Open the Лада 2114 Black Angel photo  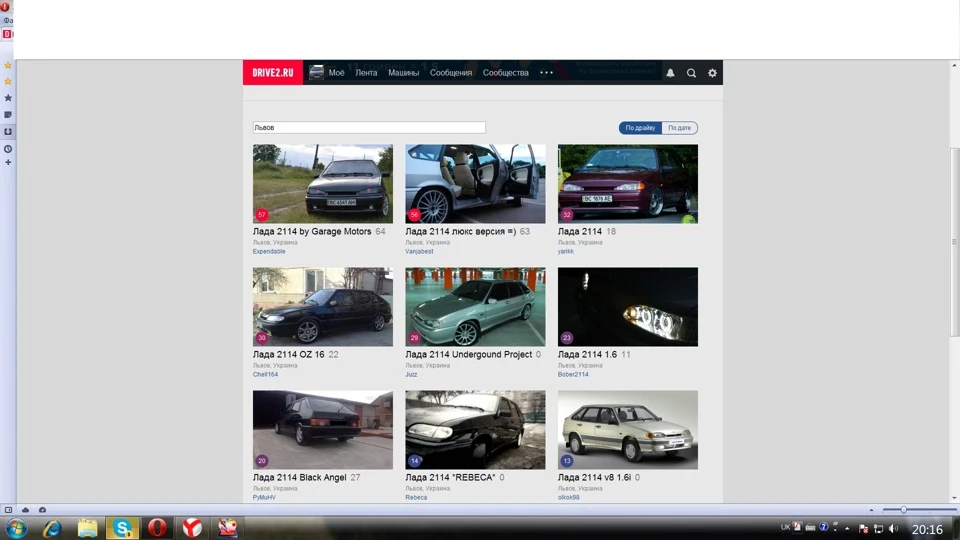pos(323,430)
